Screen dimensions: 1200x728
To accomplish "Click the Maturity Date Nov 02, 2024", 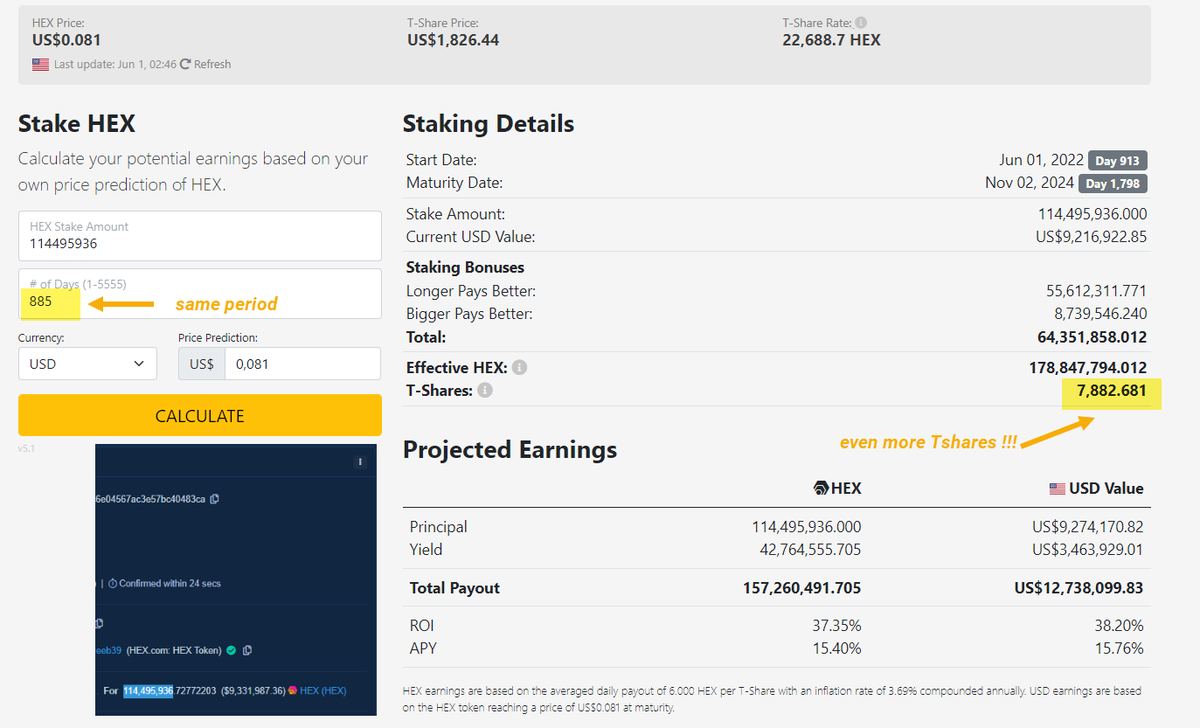I will [x=1029, y=183].
